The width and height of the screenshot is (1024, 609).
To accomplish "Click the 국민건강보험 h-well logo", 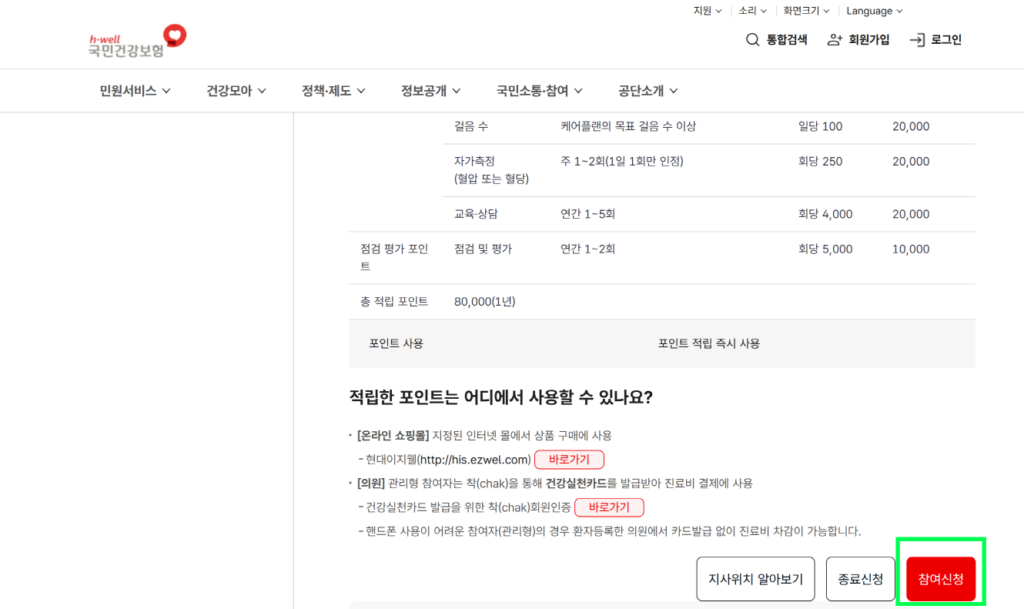I will (x=136, y=42).
